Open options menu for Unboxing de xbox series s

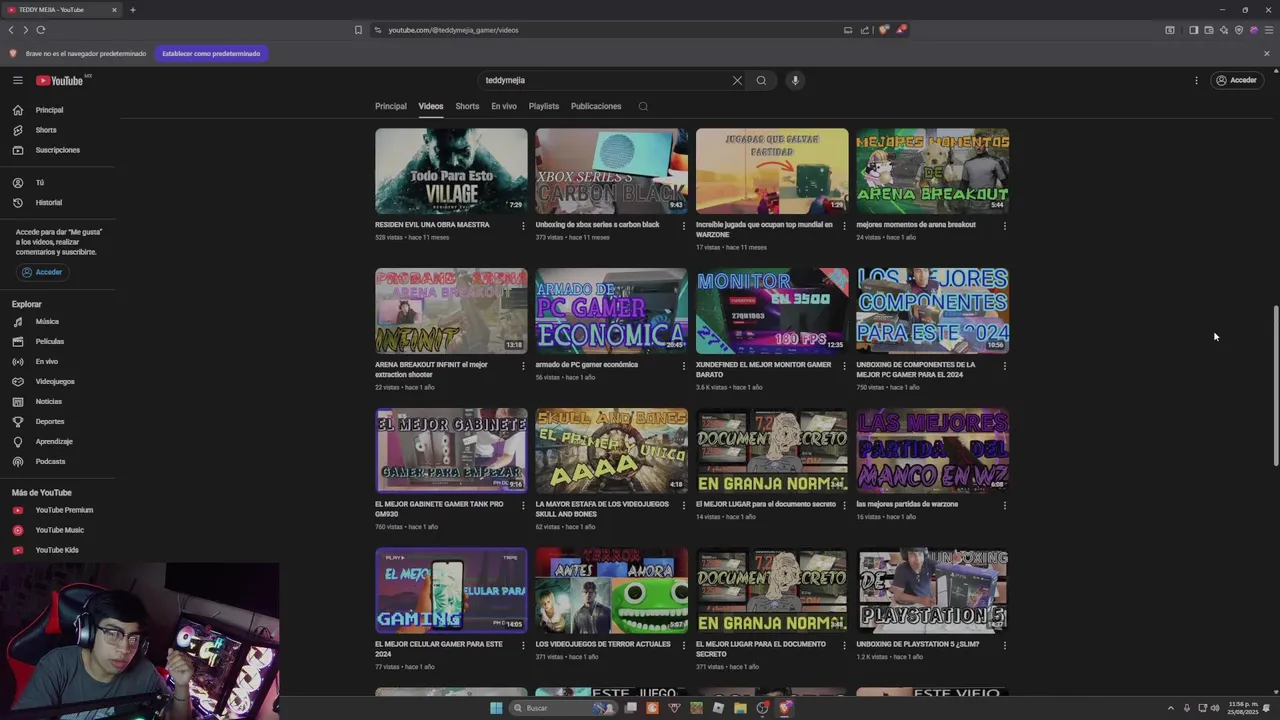click(x=684, y=226)
